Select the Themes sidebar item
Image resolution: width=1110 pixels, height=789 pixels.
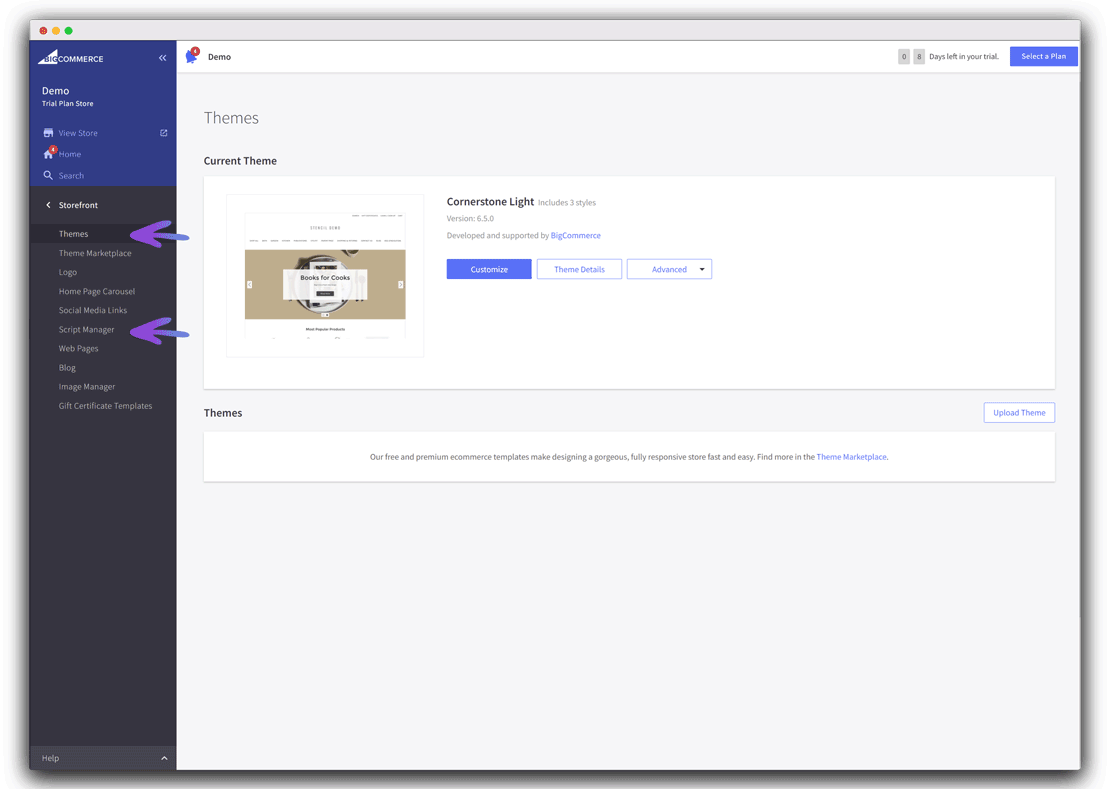73,233
